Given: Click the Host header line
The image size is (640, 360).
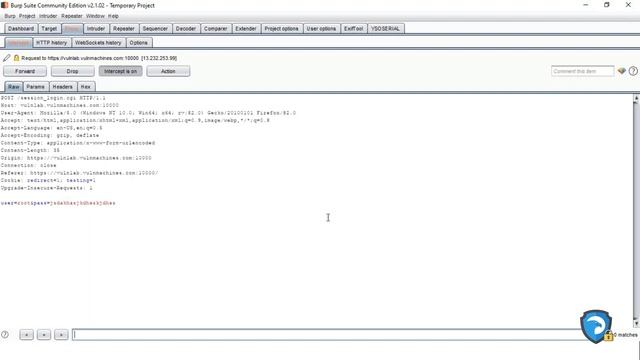Looking at the screenshot, I should coord(60,105).
